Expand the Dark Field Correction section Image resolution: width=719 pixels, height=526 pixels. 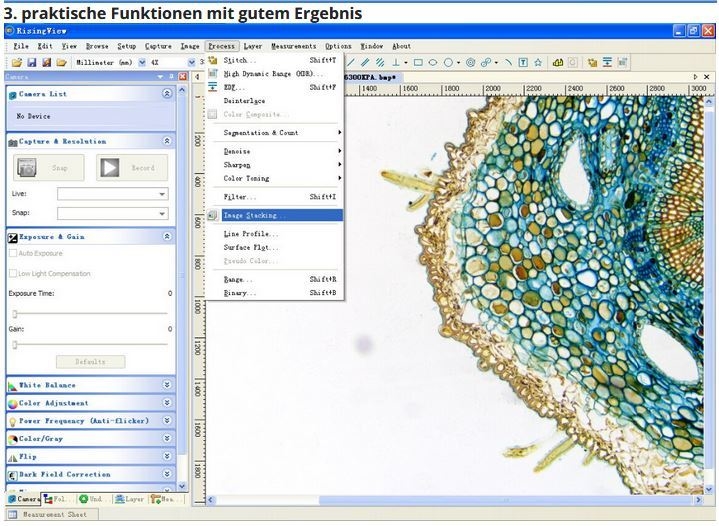point(167,474)
